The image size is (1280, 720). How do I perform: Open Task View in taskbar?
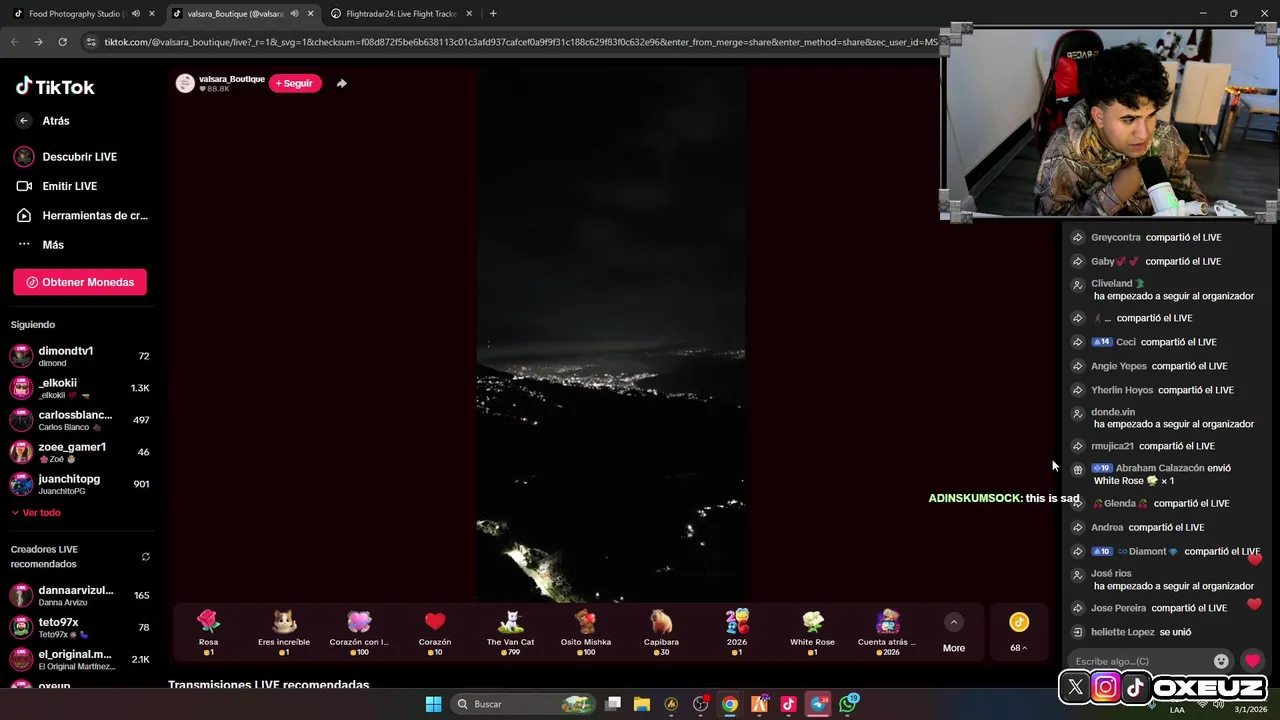(x=613, y=704)
